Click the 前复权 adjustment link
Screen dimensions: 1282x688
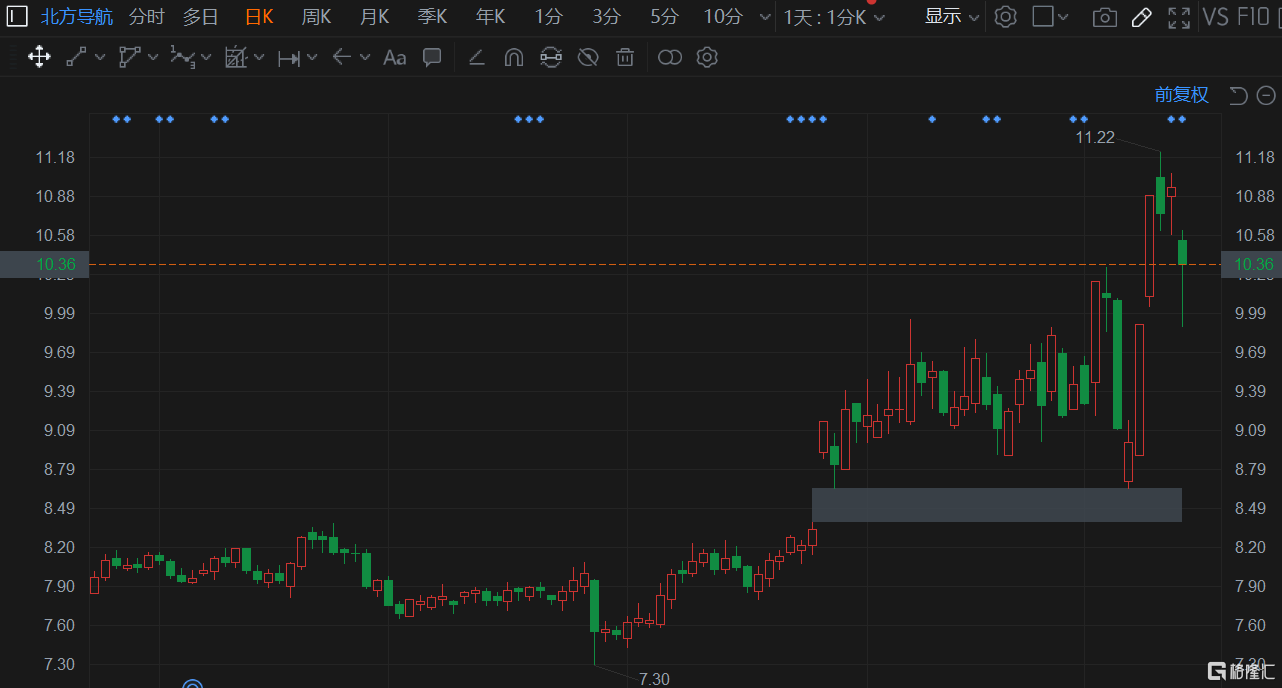[1182, 95]
